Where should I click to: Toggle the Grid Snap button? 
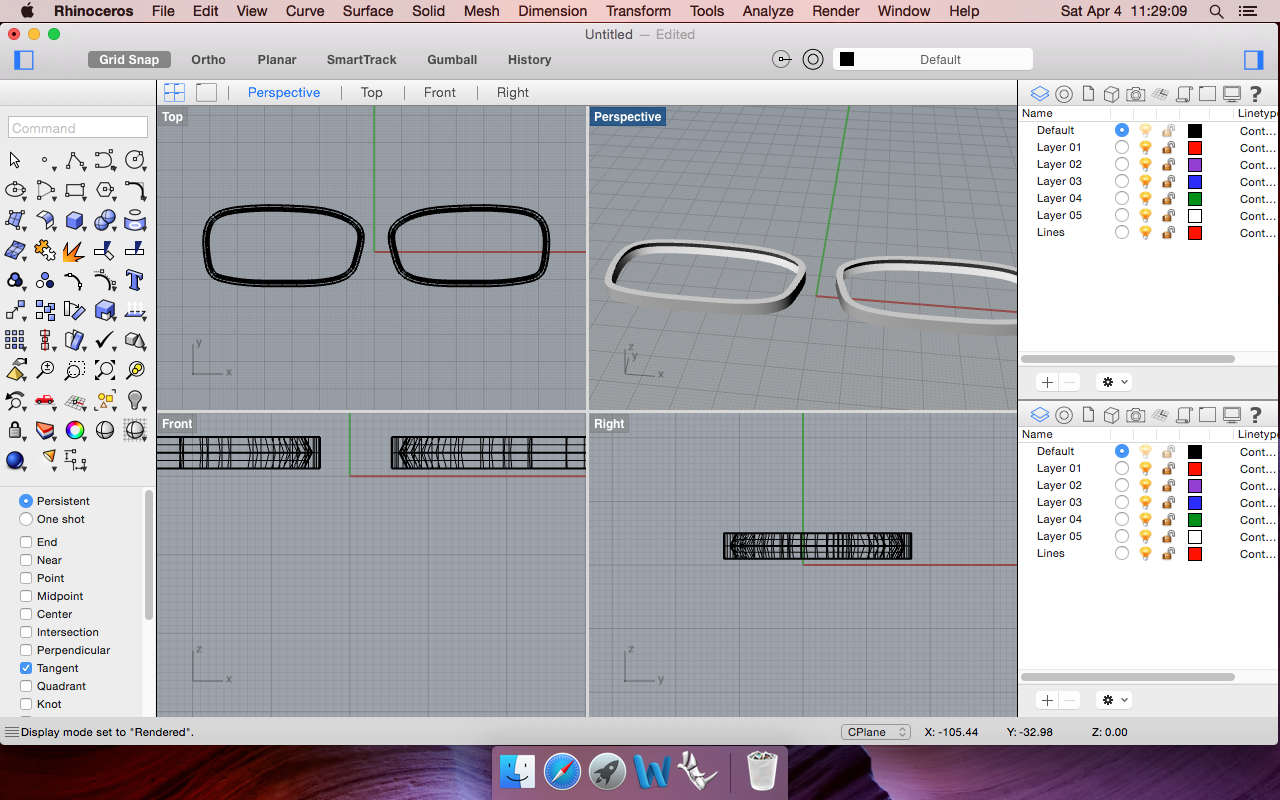tap(129, 59)
